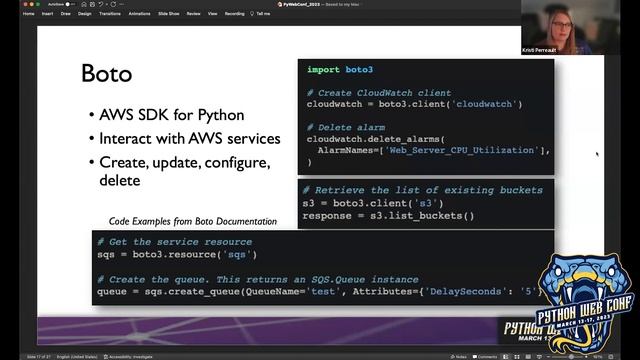Switch to the Design tab
The image size is (640, 360).
[84, 14]
